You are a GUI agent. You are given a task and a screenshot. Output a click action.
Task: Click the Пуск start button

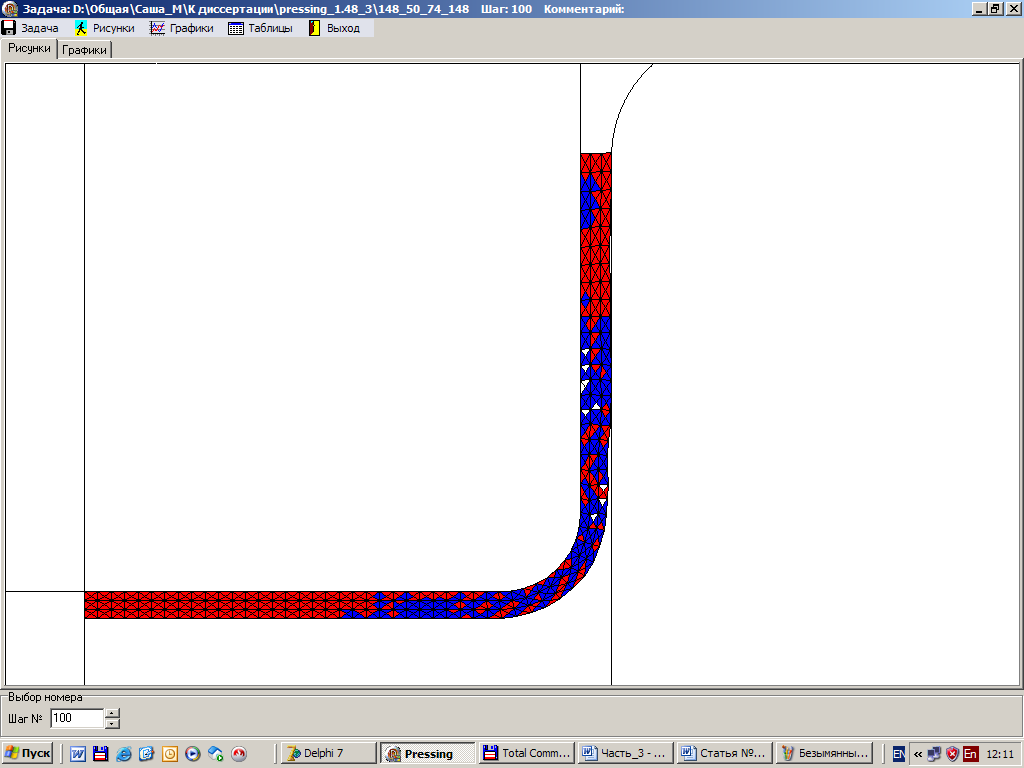click(x=27, y=753)
